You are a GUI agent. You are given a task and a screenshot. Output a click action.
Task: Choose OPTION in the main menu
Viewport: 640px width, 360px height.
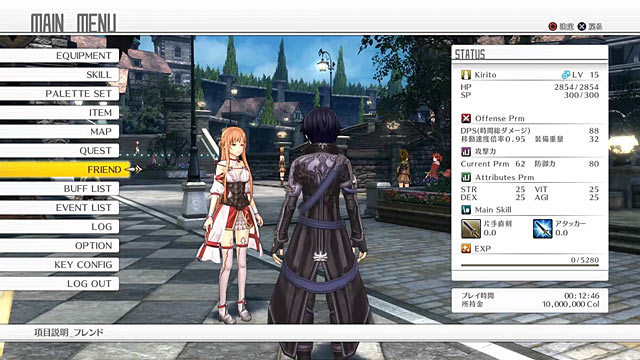pyautogui.click(x=60, y=245)
